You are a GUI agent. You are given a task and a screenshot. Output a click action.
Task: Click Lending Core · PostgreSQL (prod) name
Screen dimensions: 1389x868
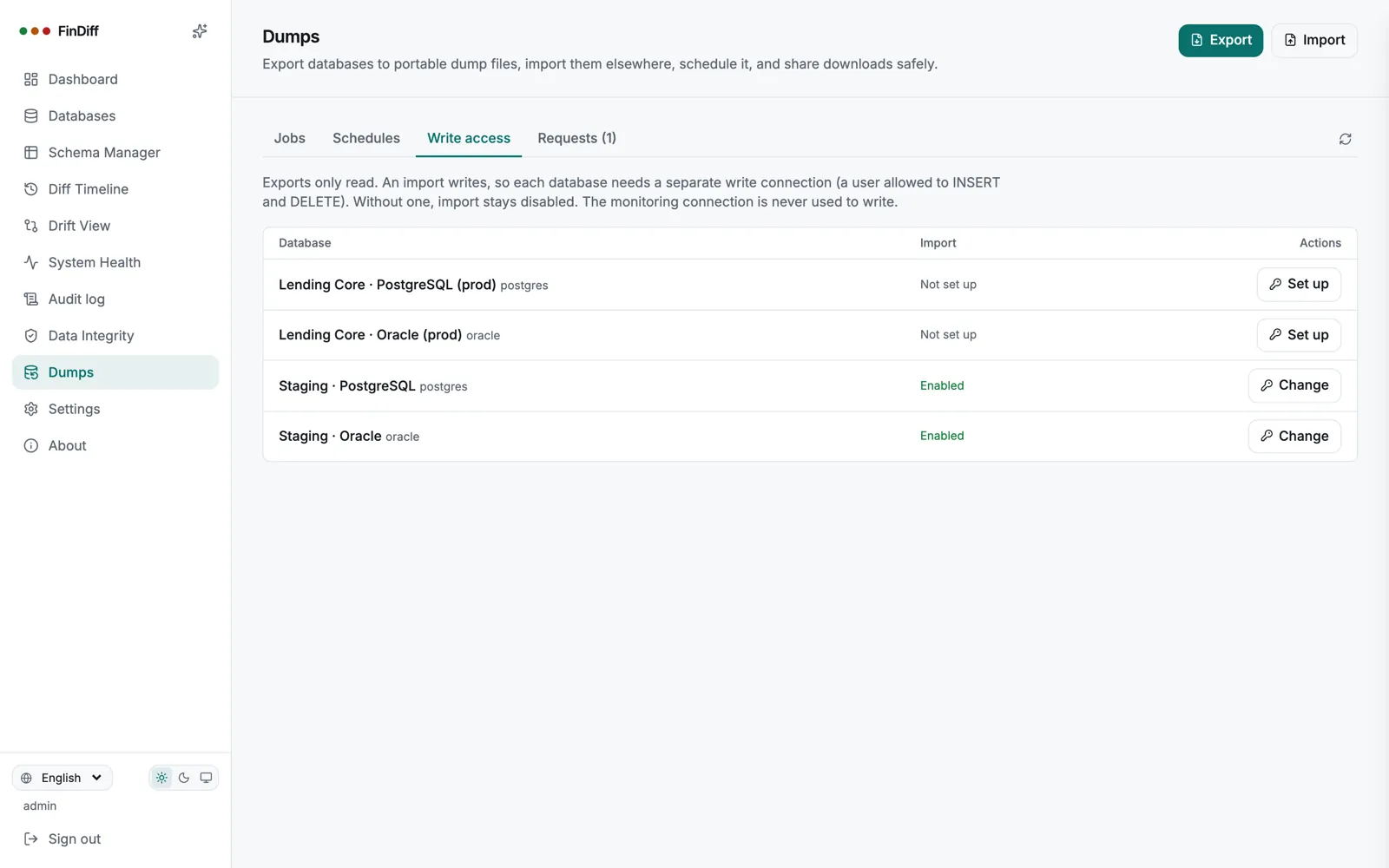[387, 285]
